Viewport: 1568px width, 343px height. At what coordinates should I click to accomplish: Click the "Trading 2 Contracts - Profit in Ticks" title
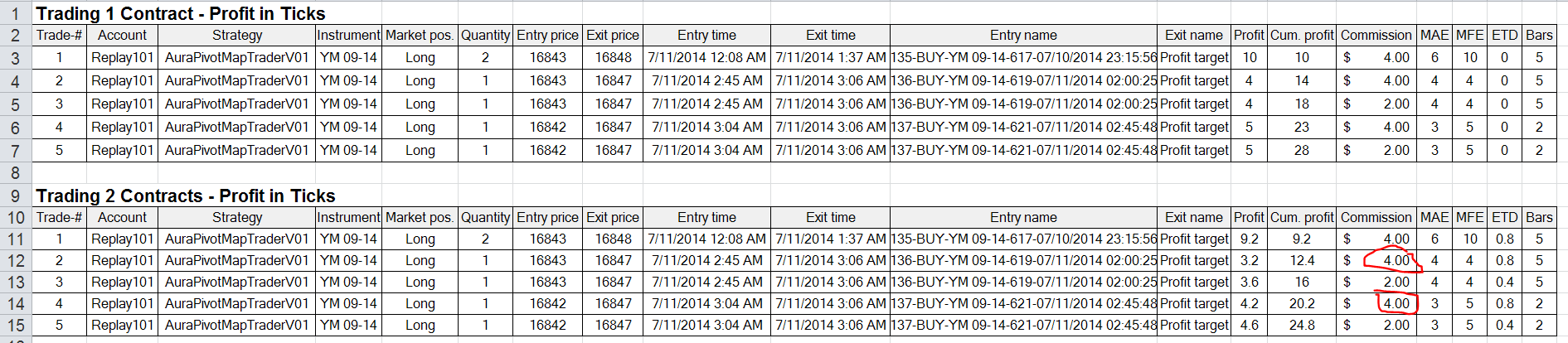tap(186, 196)
